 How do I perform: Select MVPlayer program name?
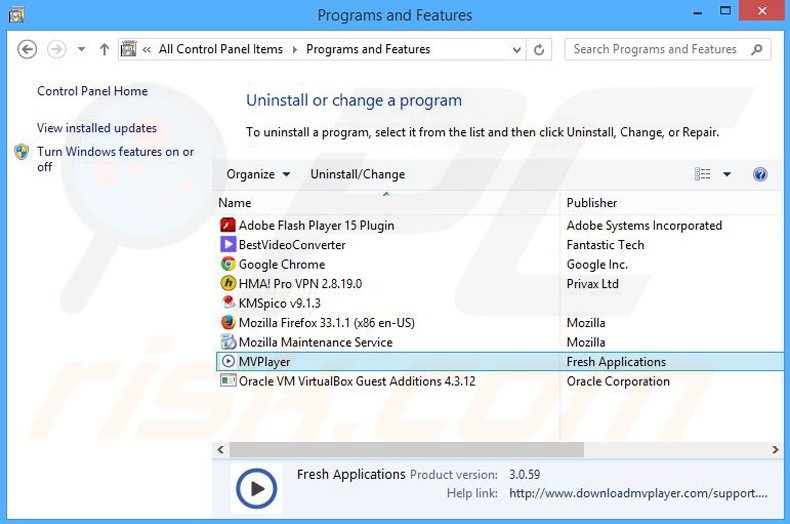(265, 362)
